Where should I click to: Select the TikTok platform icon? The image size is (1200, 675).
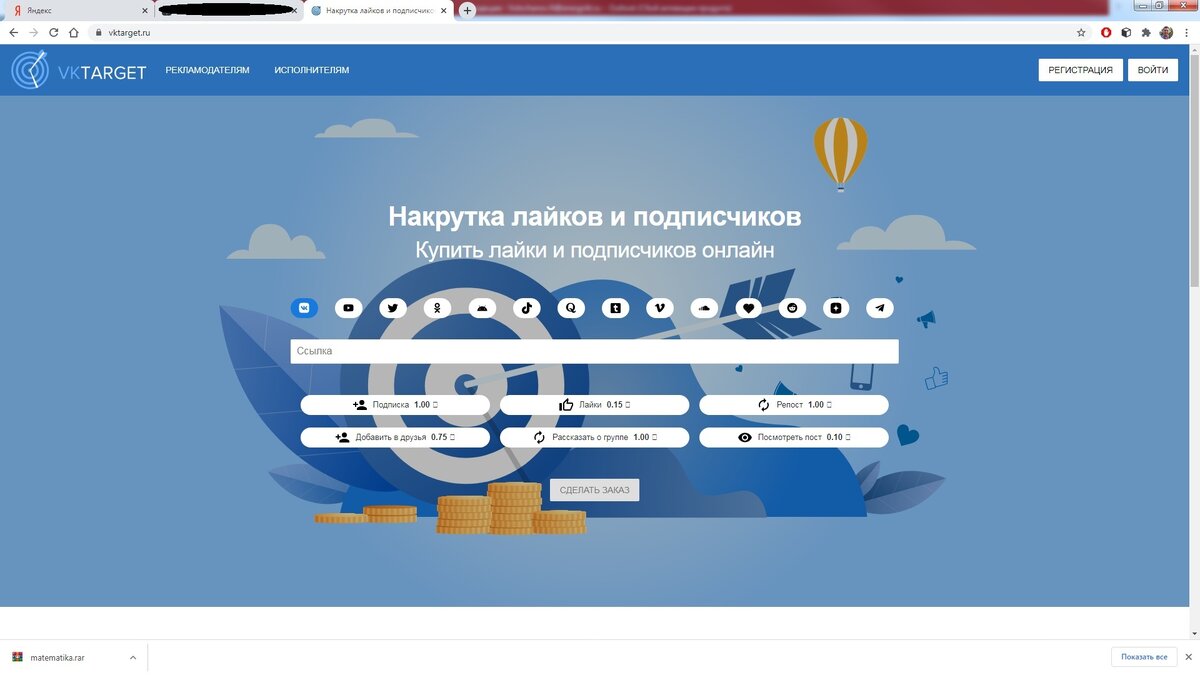pyautogui.click(x=526, y=308)
